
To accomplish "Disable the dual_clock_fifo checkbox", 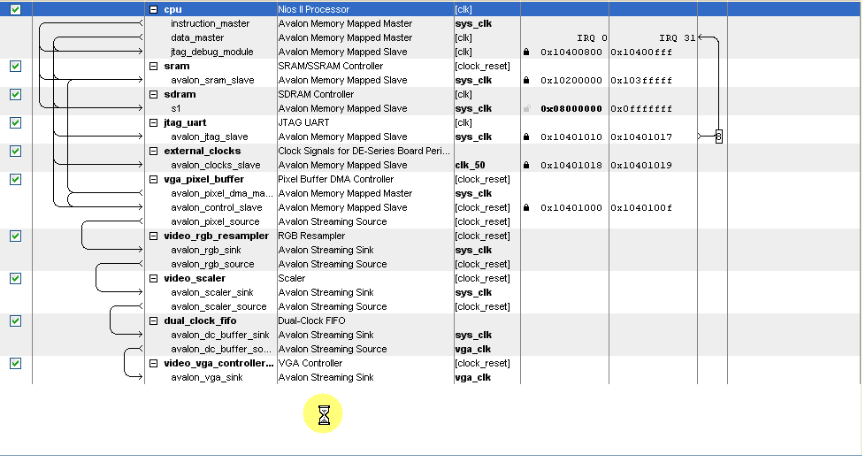I will coord(15,321).
